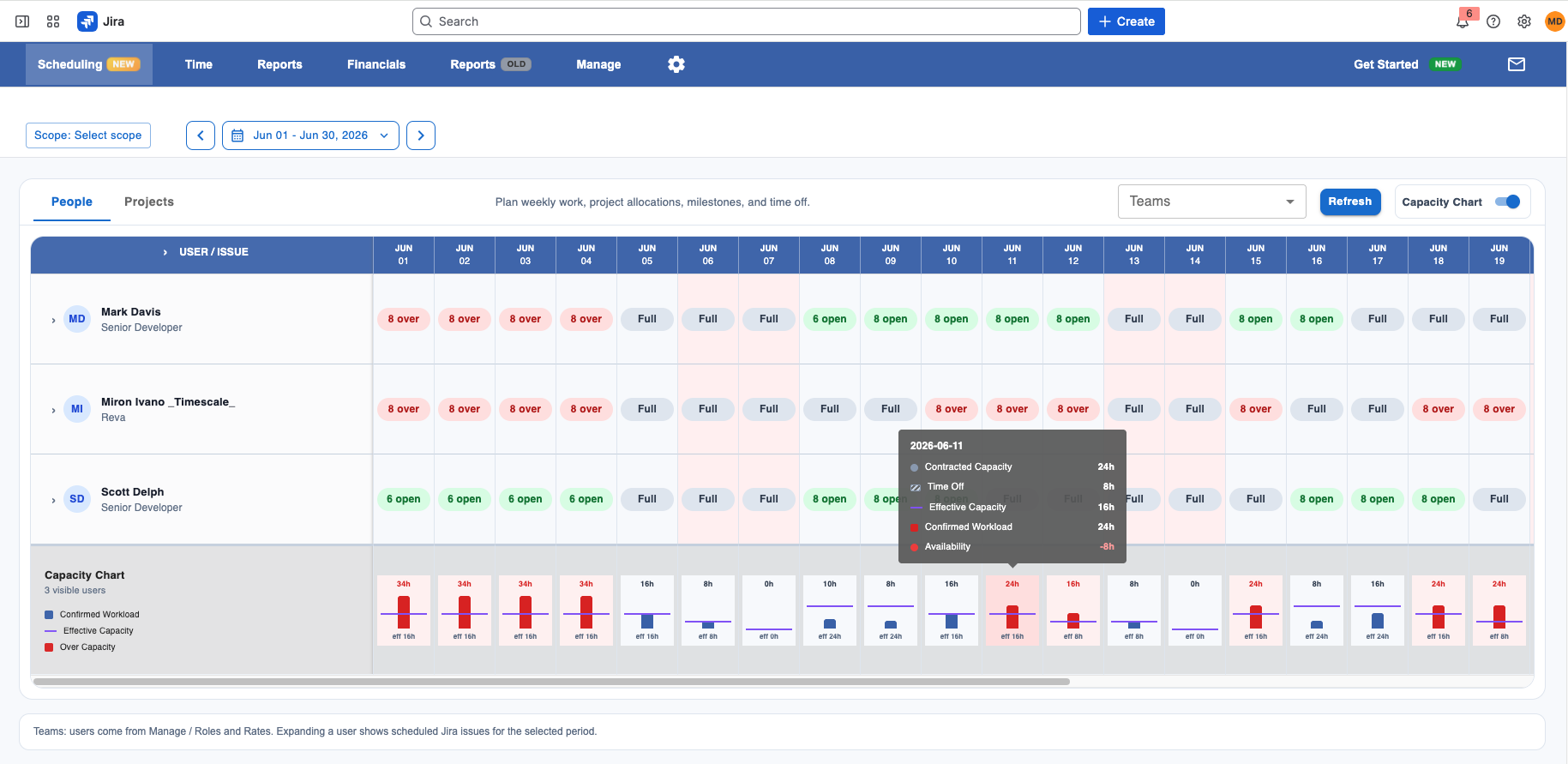The width and height of the screenshot is (1568, 764).
Task: Collapse the sidebar panel icon
Action: (23, 21)
